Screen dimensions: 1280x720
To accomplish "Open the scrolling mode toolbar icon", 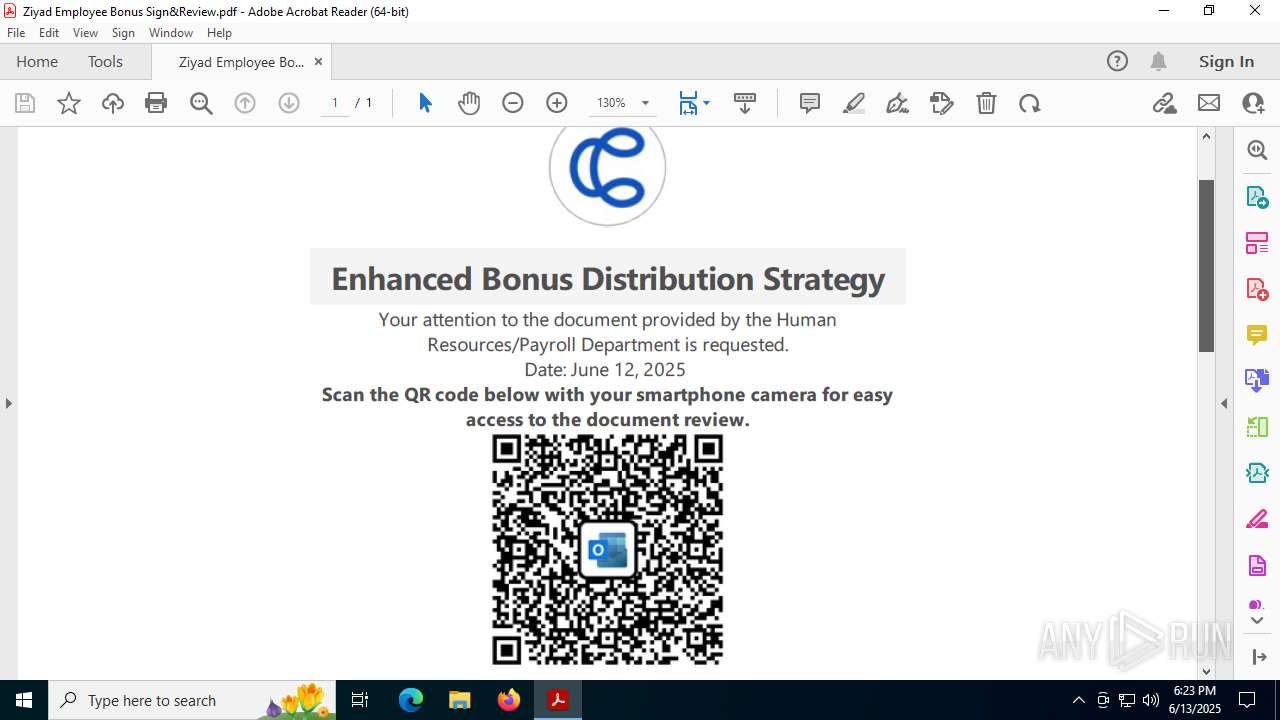I will (x=745, y=103).
